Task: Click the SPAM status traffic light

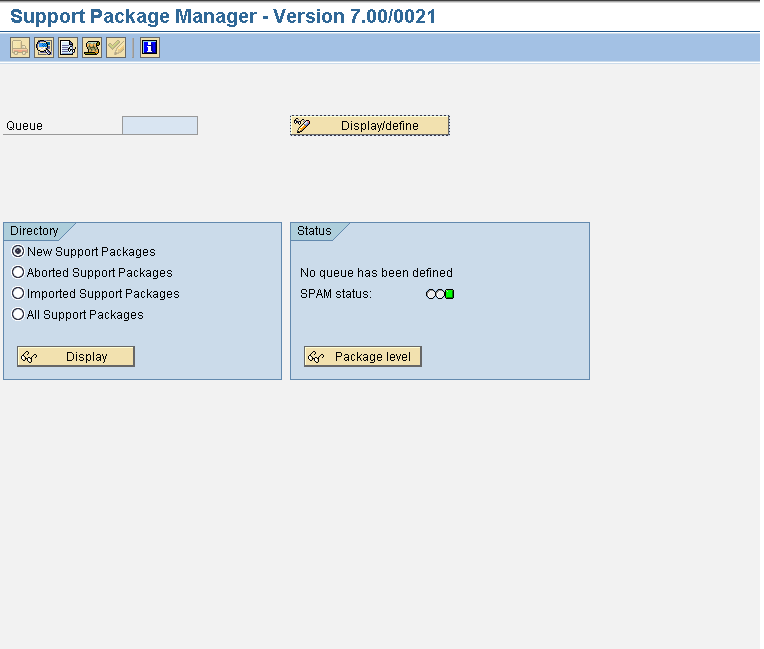Action: point(440,294)
